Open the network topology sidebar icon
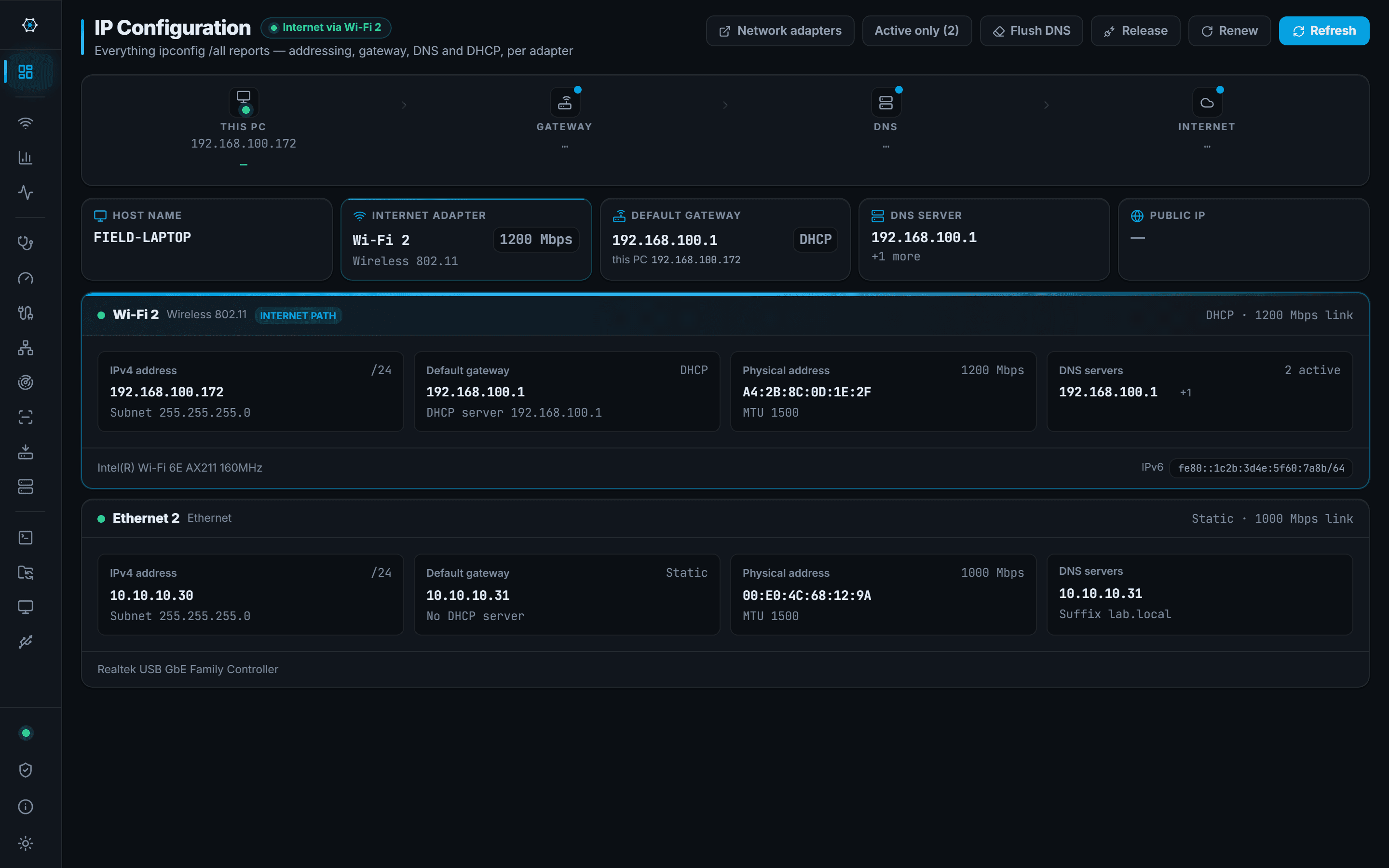 click(x=26, y=348)
